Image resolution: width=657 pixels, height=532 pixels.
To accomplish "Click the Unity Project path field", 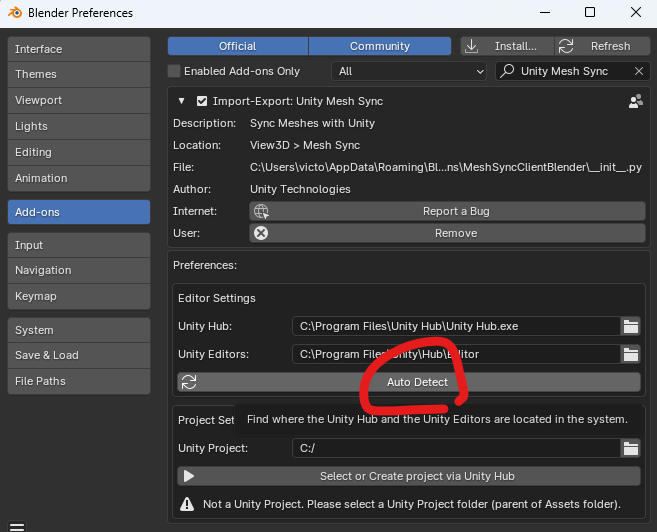I will (456, 448).
